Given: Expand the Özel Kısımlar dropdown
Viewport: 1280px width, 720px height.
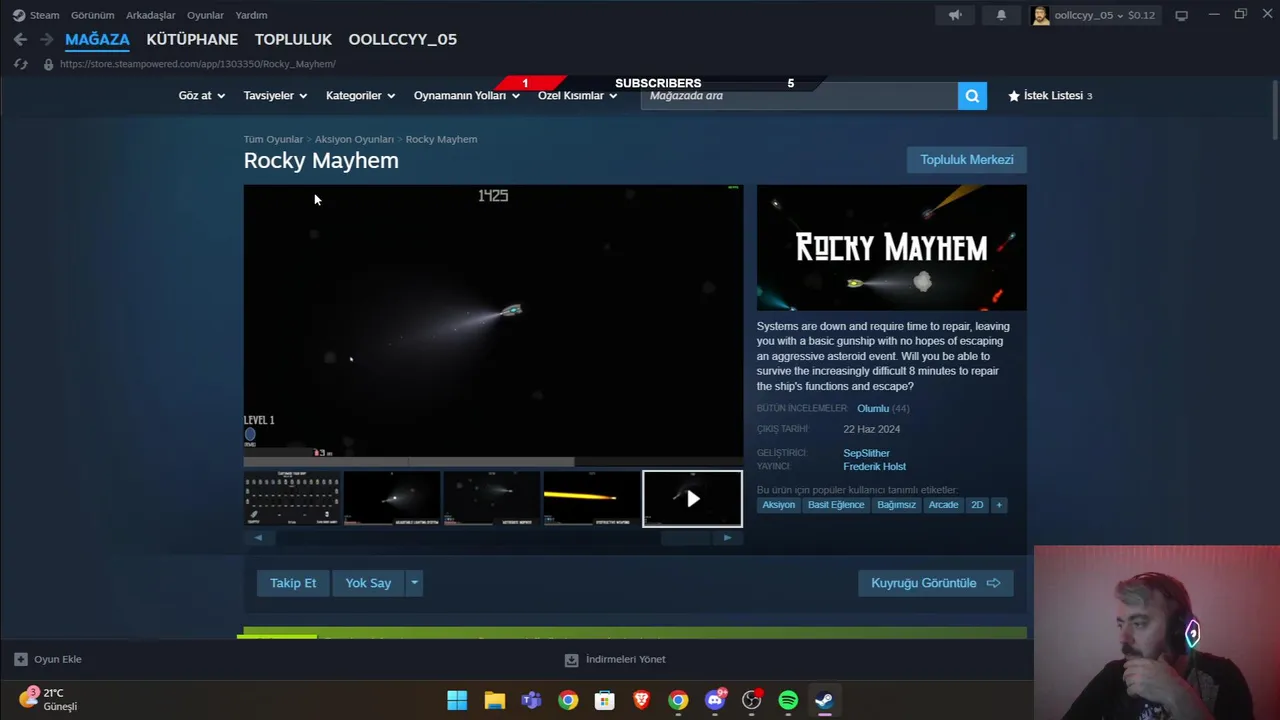Looking at the screenshot, I should (x=577, y=96).
